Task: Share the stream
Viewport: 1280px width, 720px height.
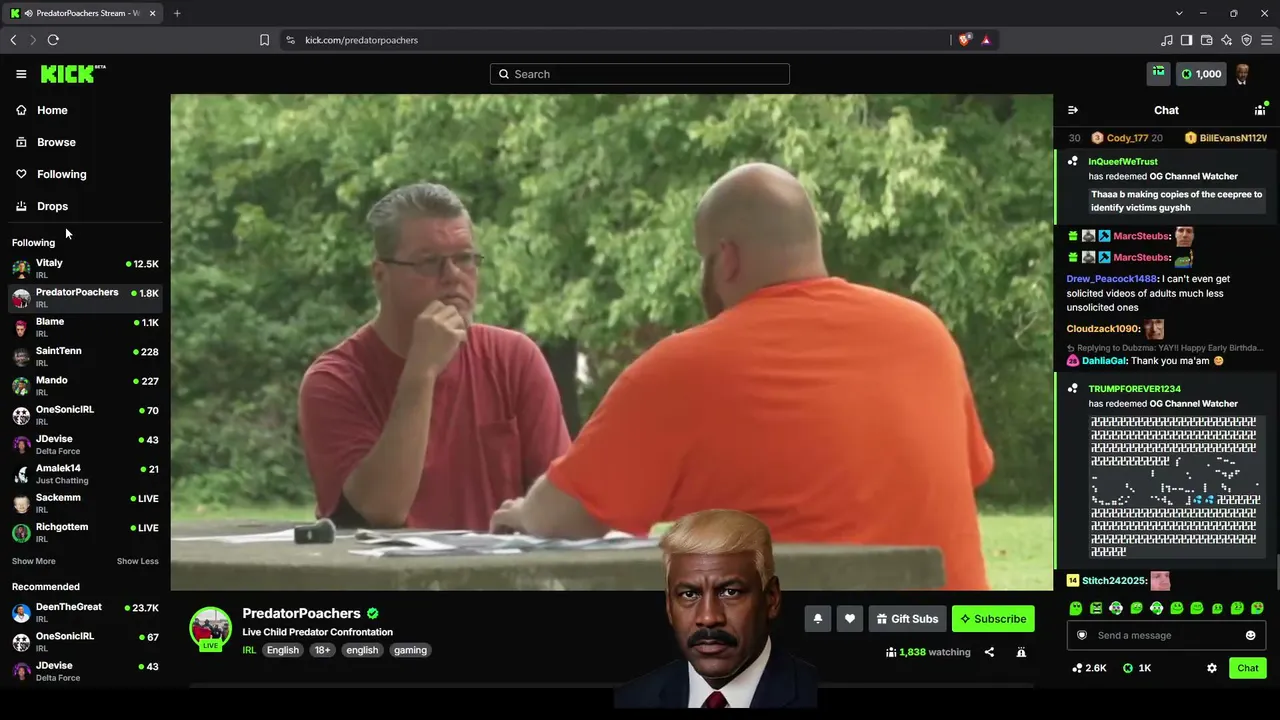Action: 989,652
